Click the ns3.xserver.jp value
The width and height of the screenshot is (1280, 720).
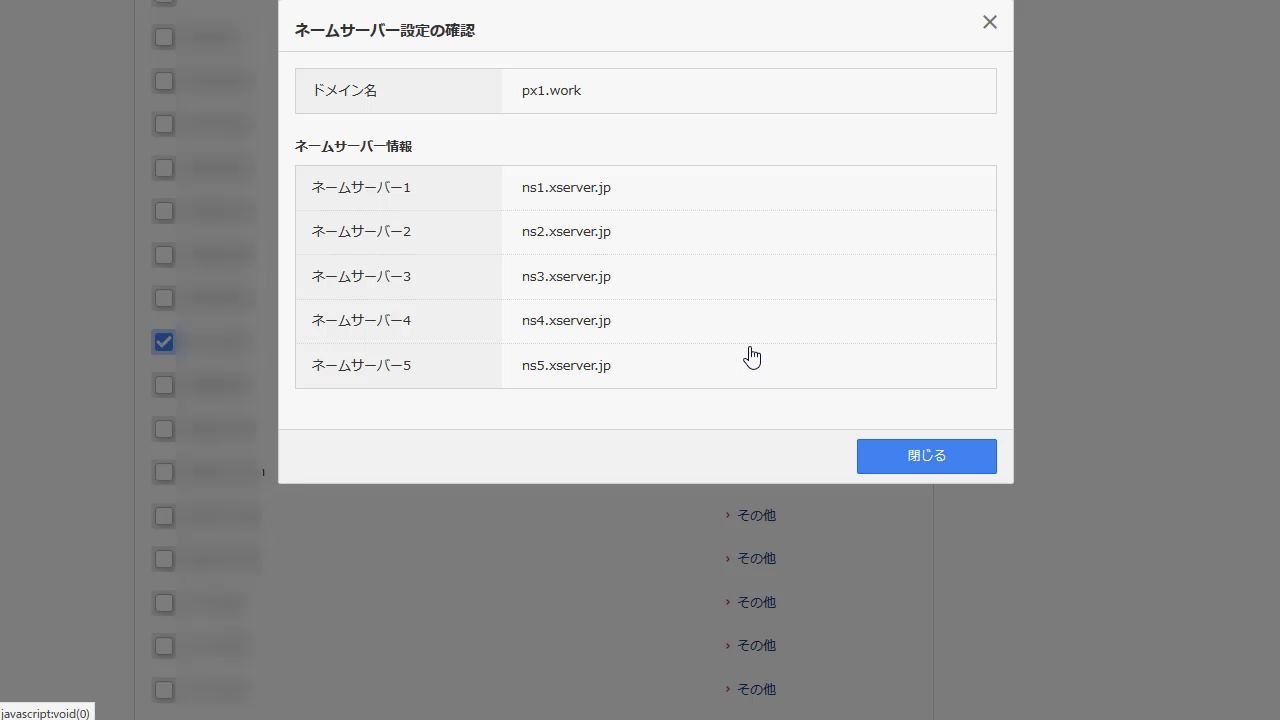coord(566,277)
